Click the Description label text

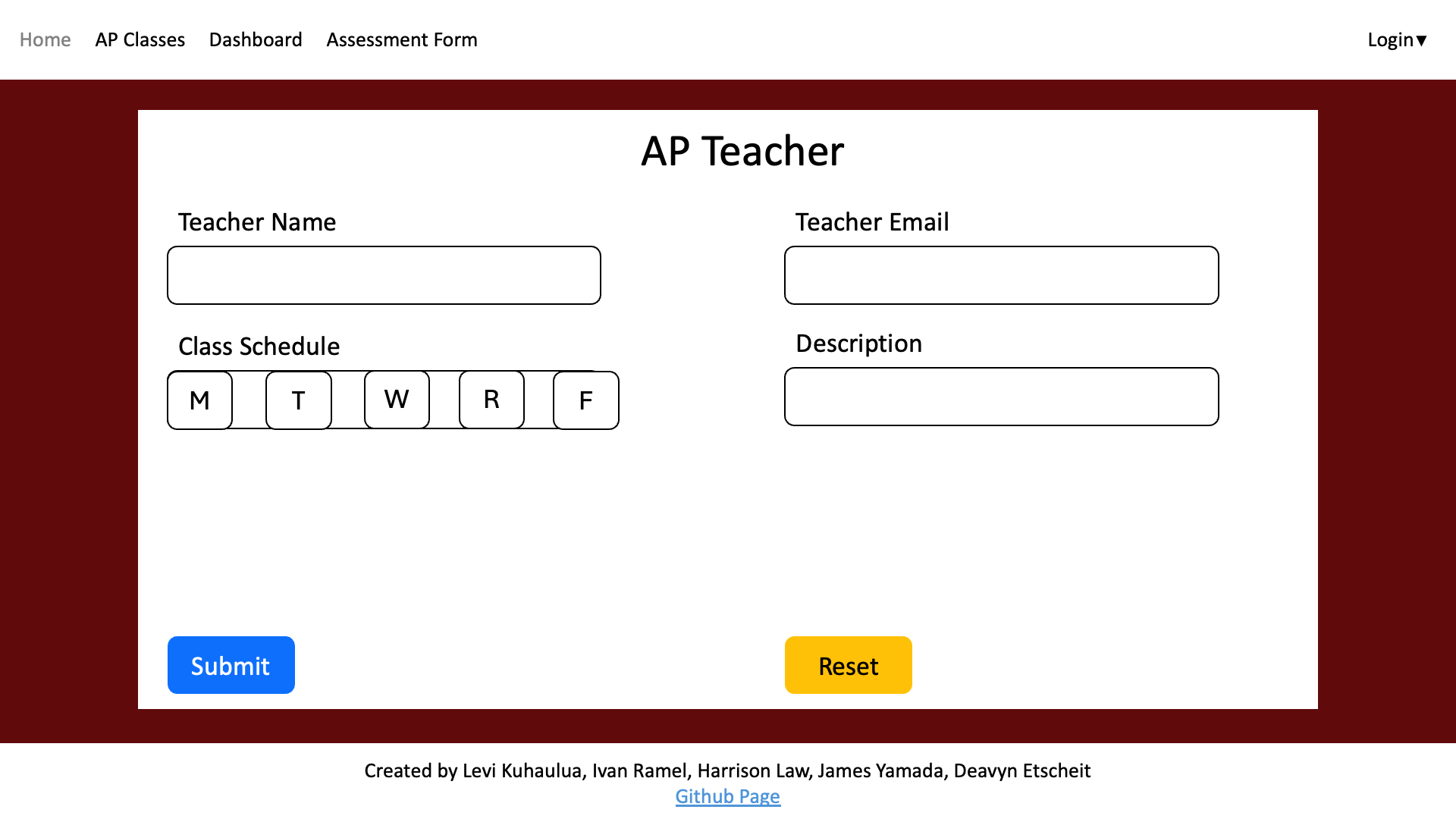(x=858, y=344)
